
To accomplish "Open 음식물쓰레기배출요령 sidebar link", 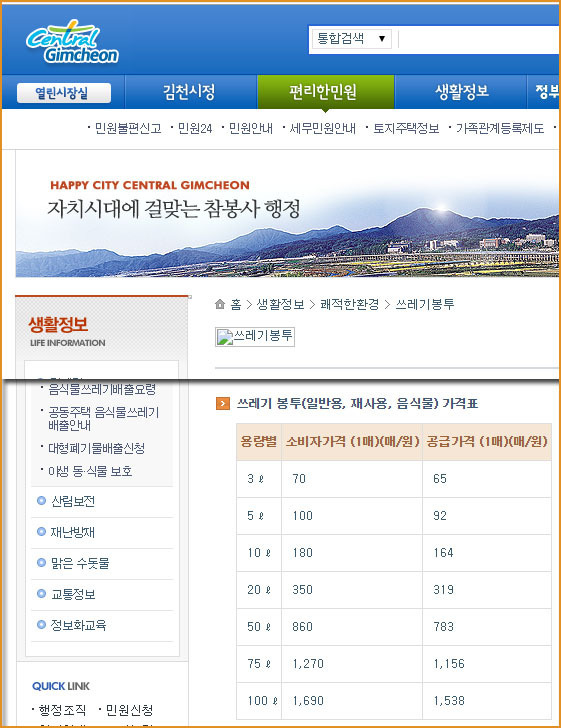I will 102,389.
